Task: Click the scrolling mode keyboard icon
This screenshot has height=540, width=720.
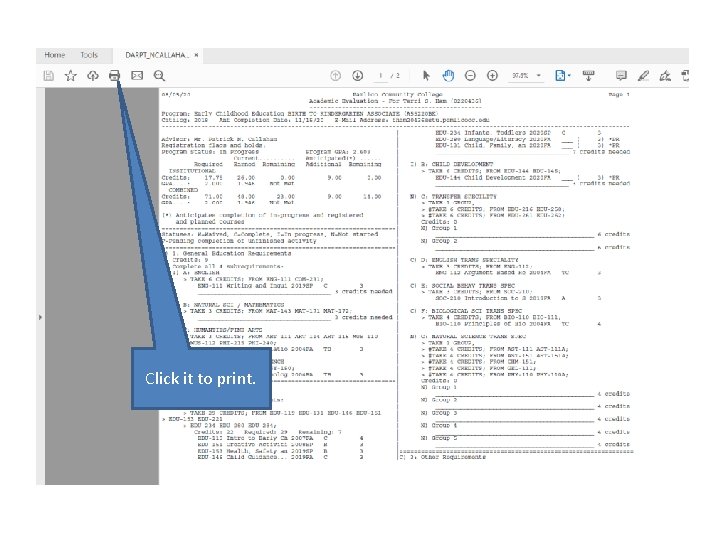Action: point(588,75)
